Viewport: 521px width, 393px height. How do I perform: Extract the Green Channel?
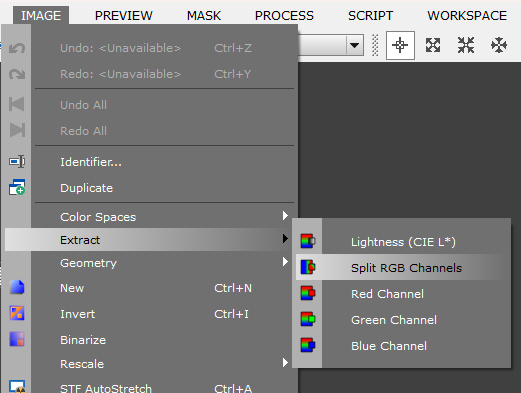point(402,320)
